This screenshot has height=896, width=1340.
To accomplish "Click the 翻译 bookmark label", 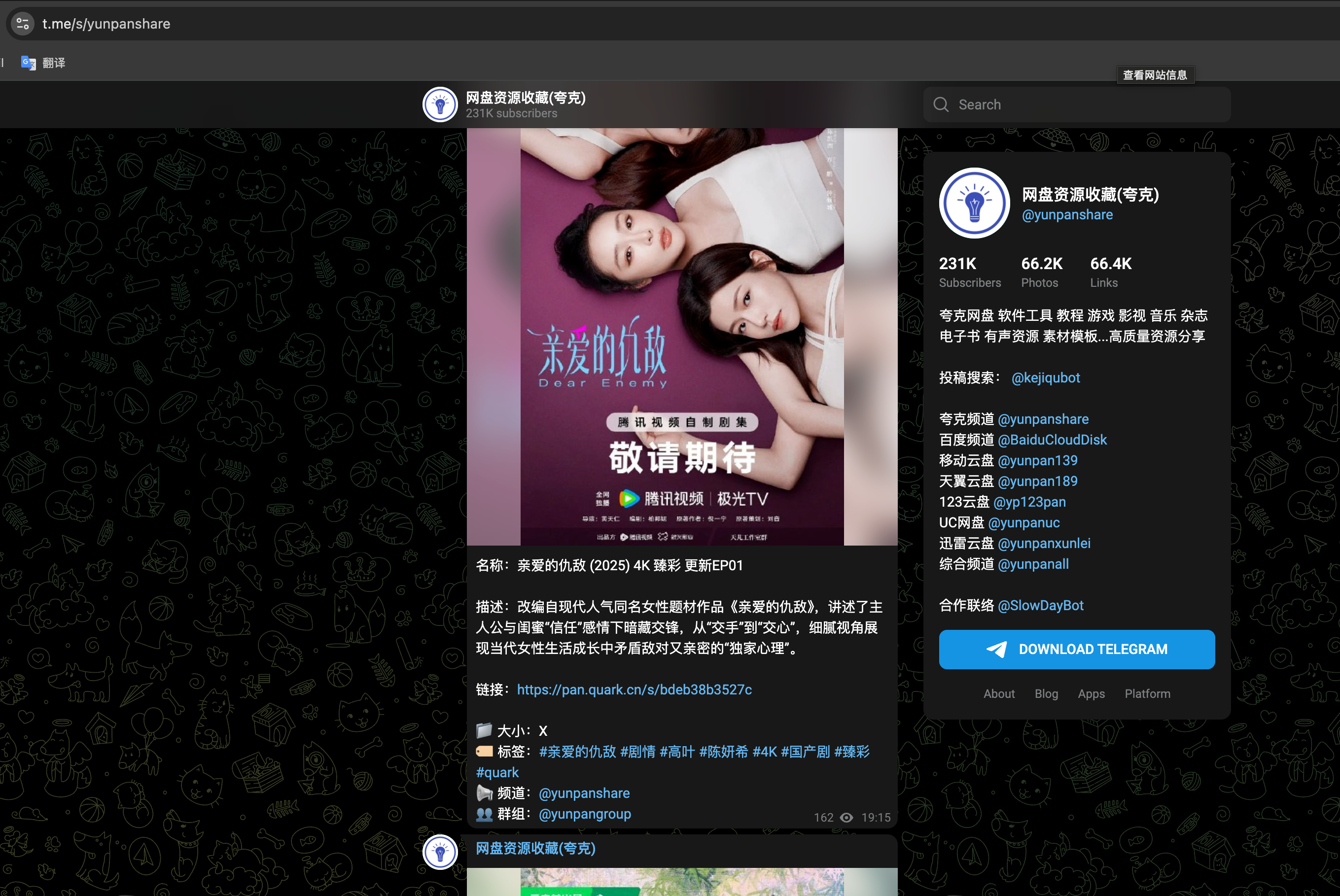I will coord(54,63).
